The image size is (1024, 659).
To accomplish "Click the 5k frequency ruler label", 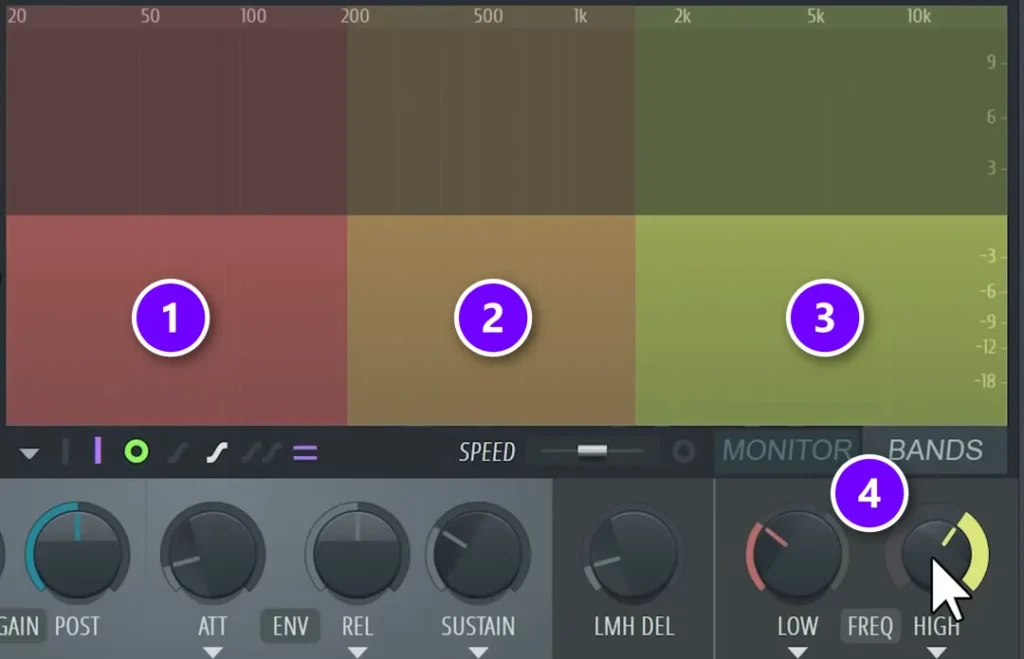I will tap(816, 16).
